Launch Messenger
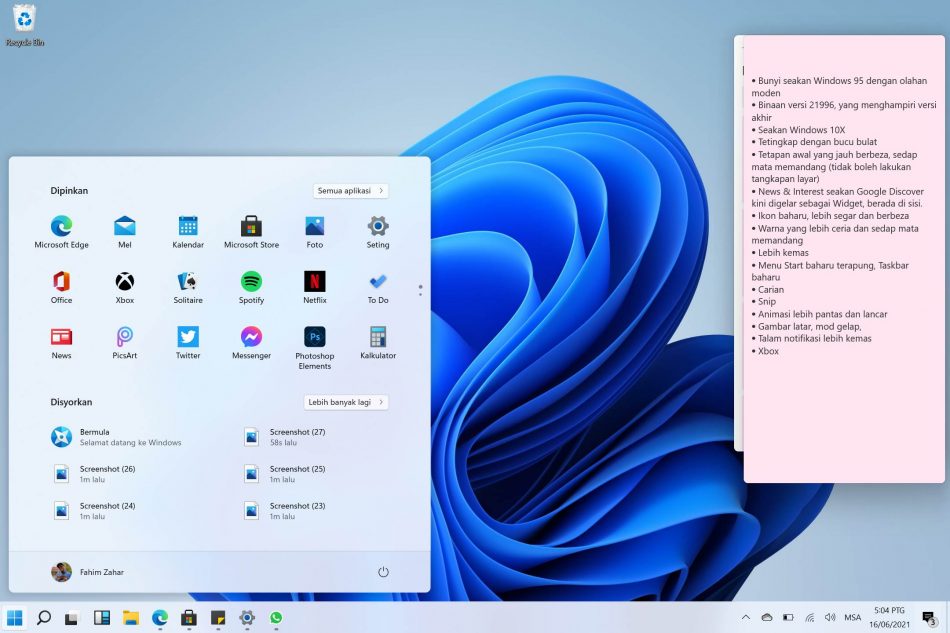 [x=251, y=343]
